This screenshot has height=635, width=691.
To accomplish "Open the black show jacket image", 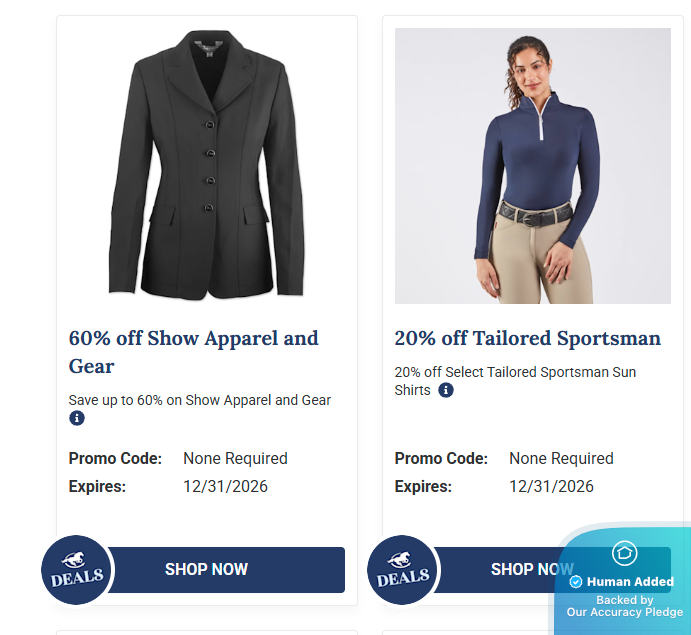I will coord(207,165).
